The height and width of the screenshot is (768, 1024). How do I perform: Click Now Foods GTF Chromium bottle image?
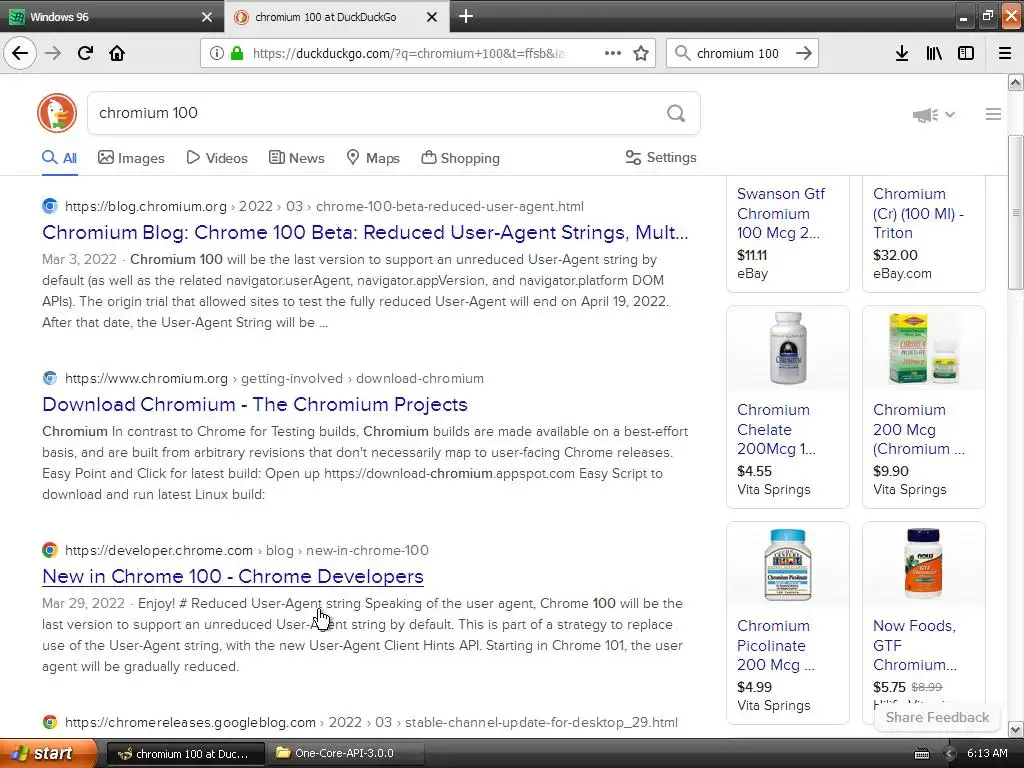(923, 564)
